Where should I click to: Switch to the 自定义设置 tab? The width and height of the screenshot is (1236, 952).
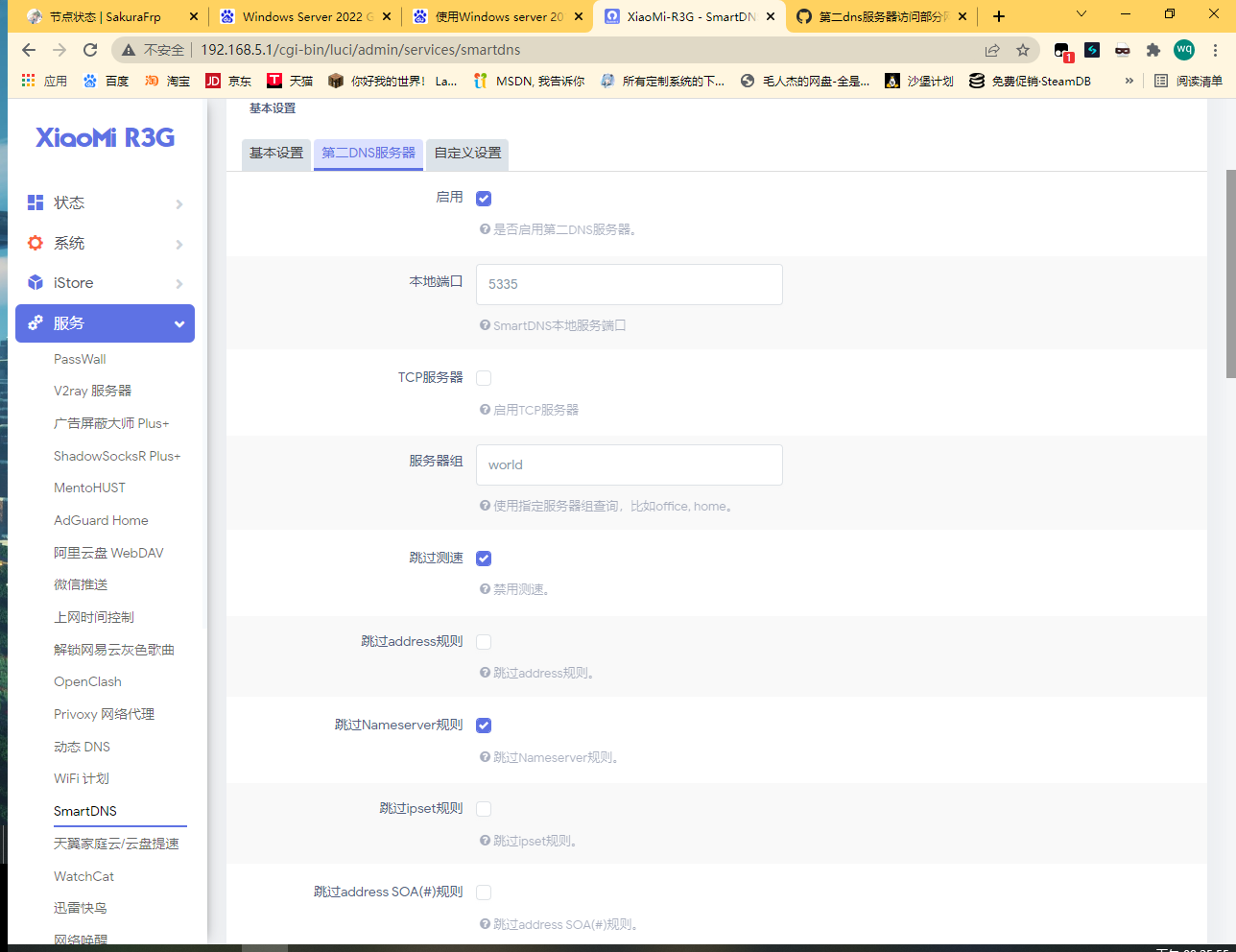[x=467, y=154]
